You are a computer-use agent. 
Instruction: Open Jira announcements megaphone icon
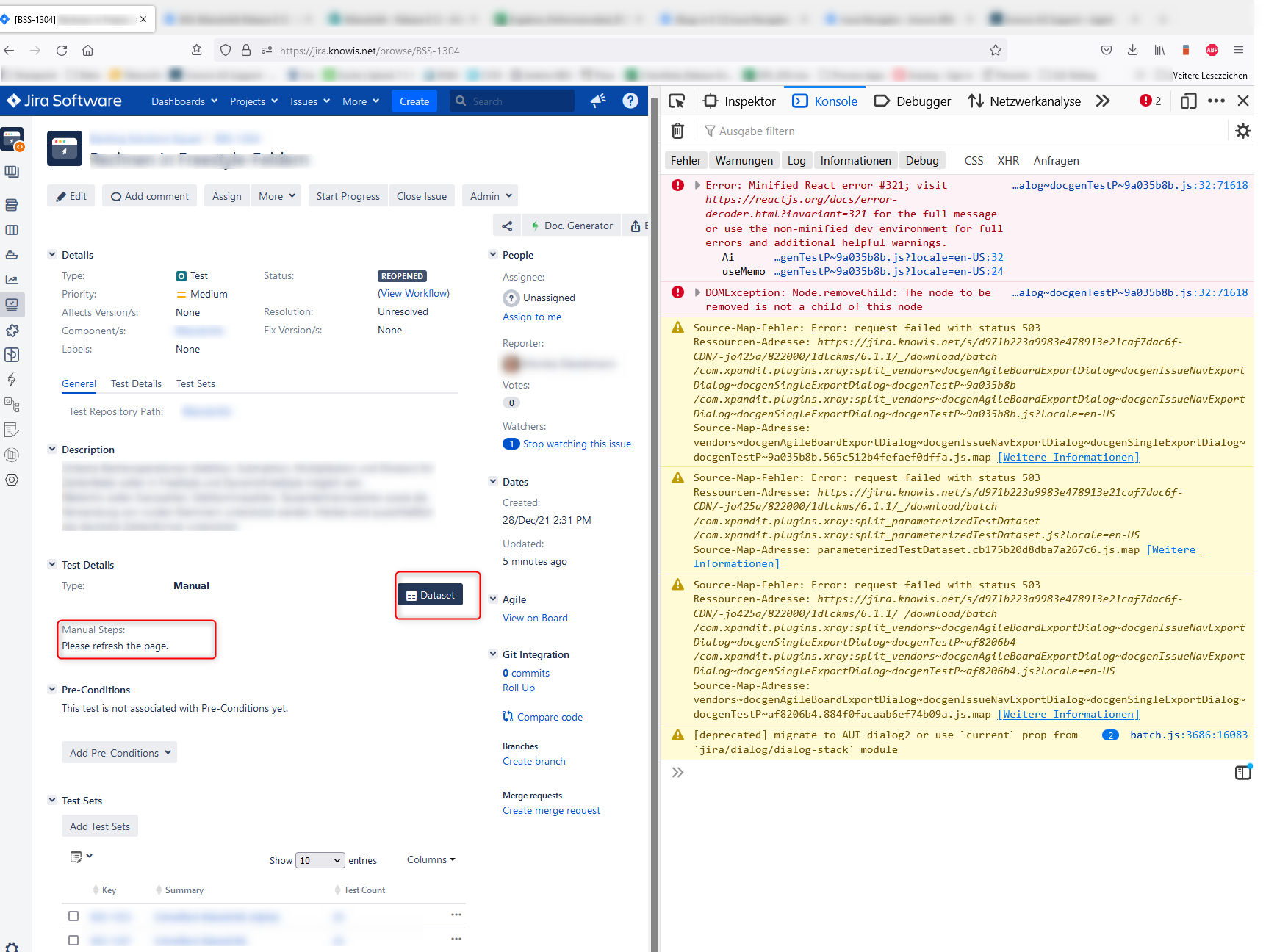pos(598,101)
